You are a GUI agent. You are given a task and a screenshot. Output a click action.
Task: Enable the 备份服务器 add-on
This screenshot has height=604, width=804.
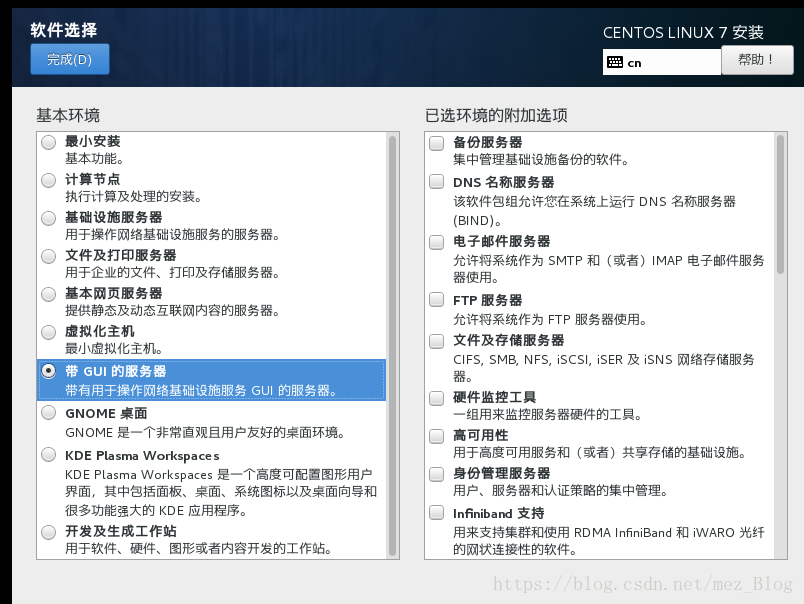[436, 143]
